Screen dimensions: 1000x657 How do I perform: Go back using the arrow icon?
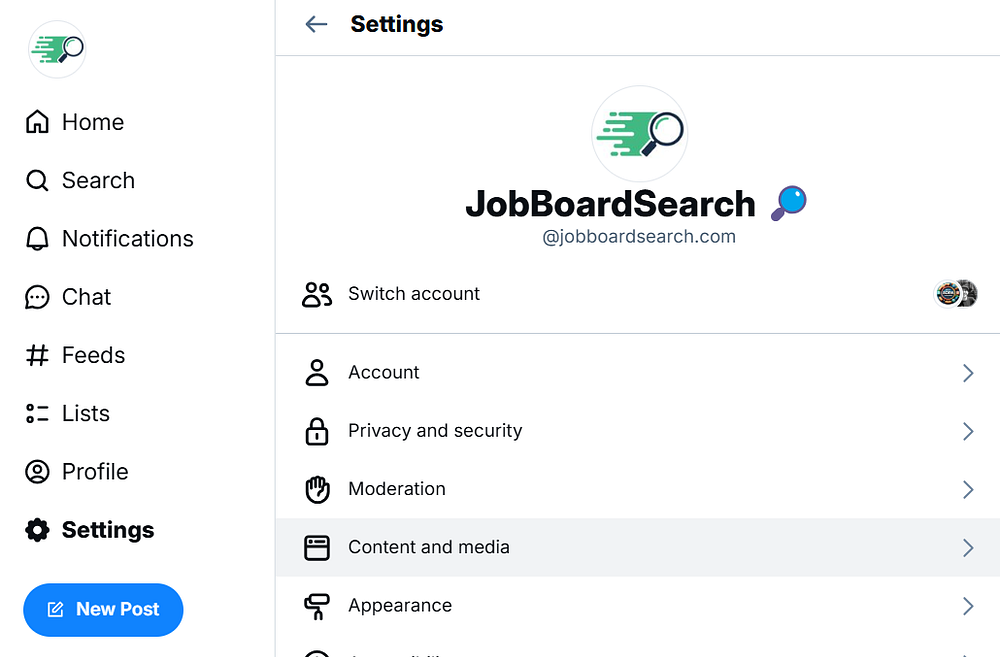(316, 24)
